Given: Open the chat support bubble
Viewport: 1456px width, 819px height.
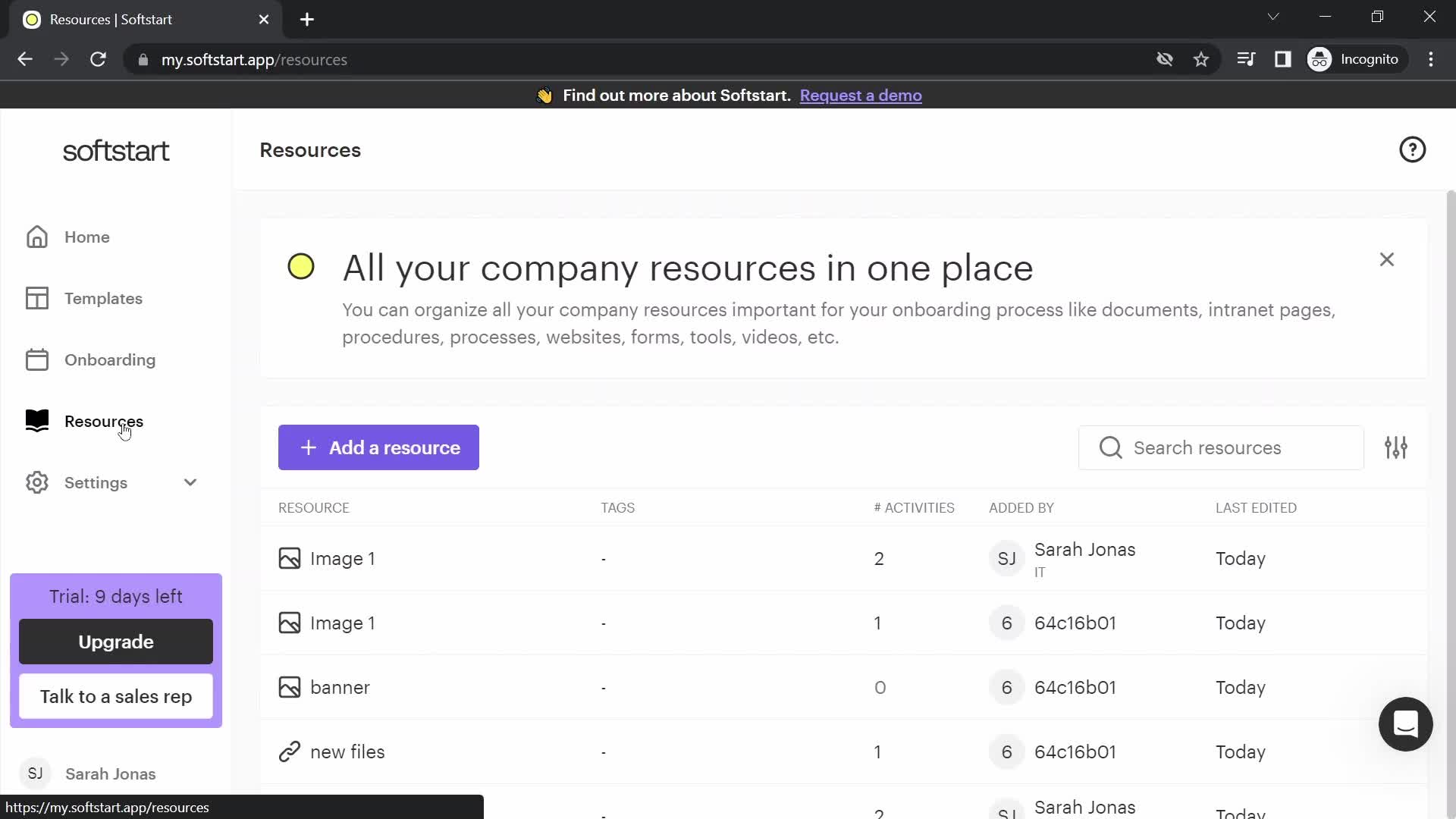Looking at the screenshot, I should [1405, 724].
